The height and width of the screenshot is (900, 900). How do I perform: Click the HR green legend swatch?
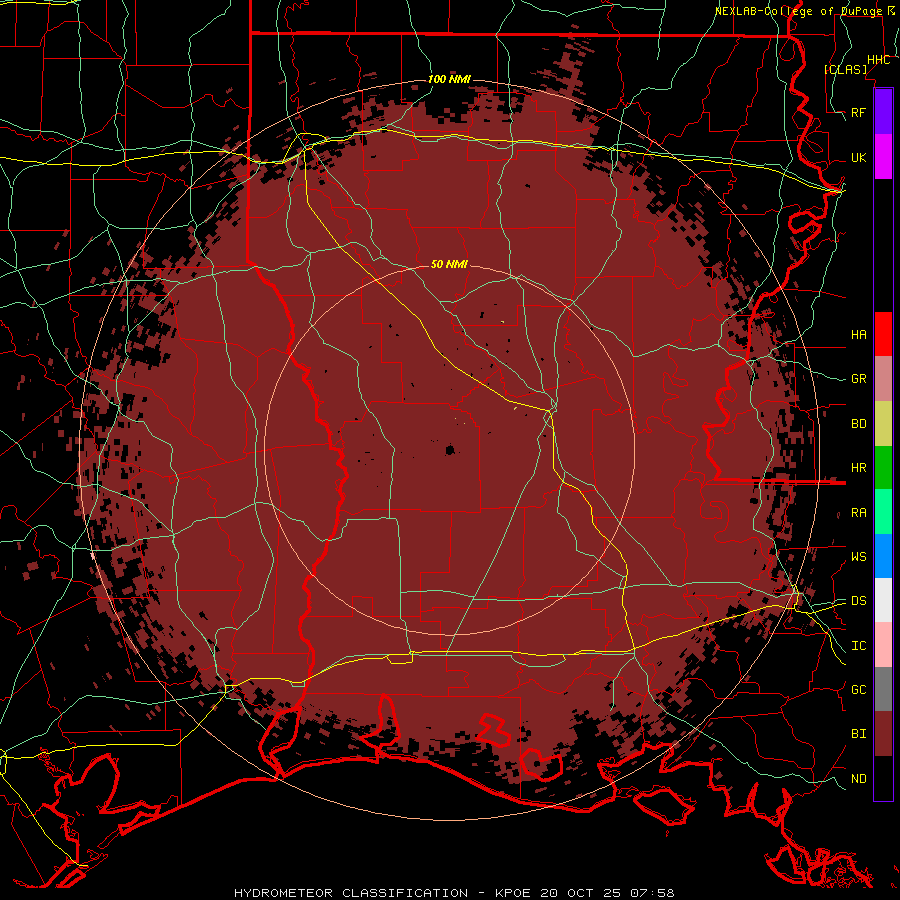[883, 468]
